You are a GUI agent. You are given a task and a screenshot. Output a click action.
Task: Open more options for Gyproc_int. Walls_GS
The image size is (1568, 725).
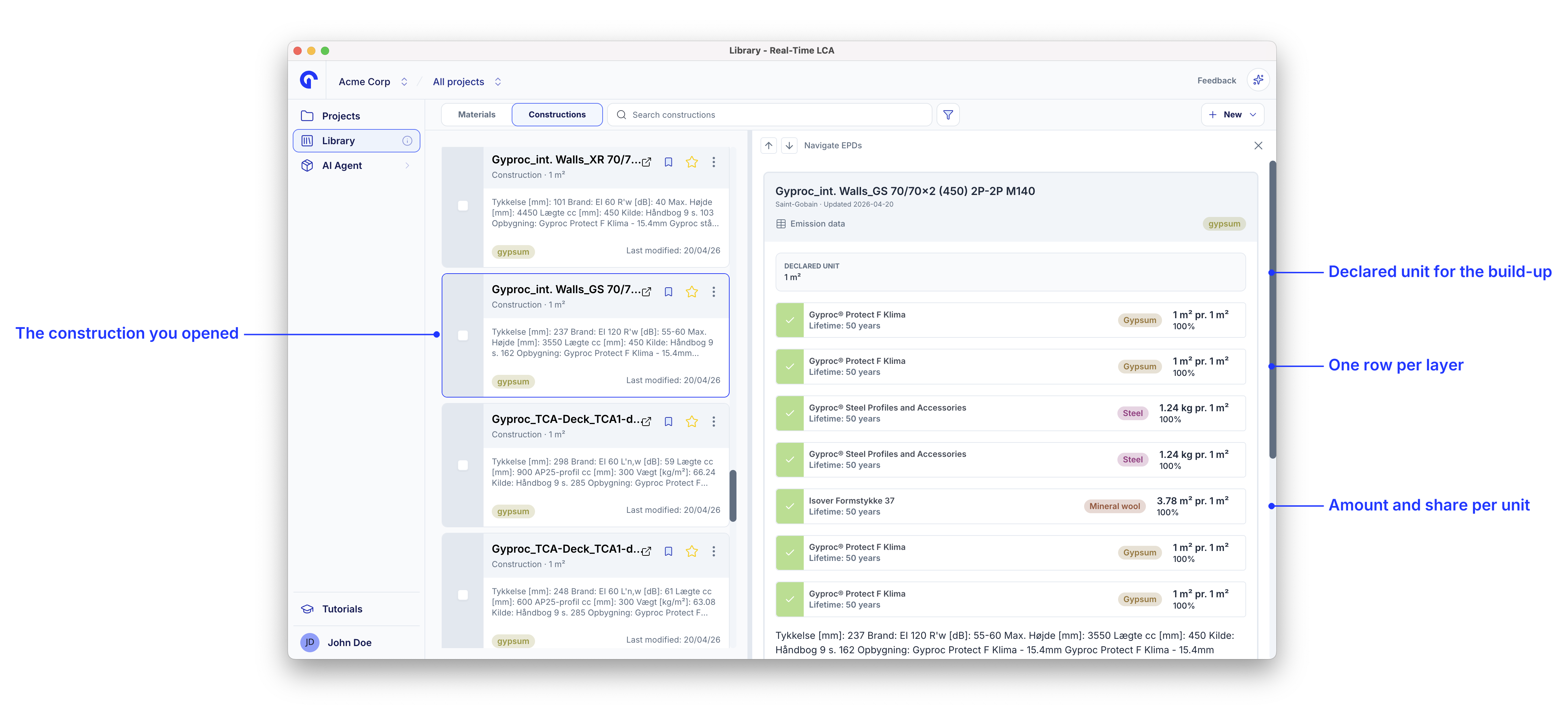(x=713, y=291)
